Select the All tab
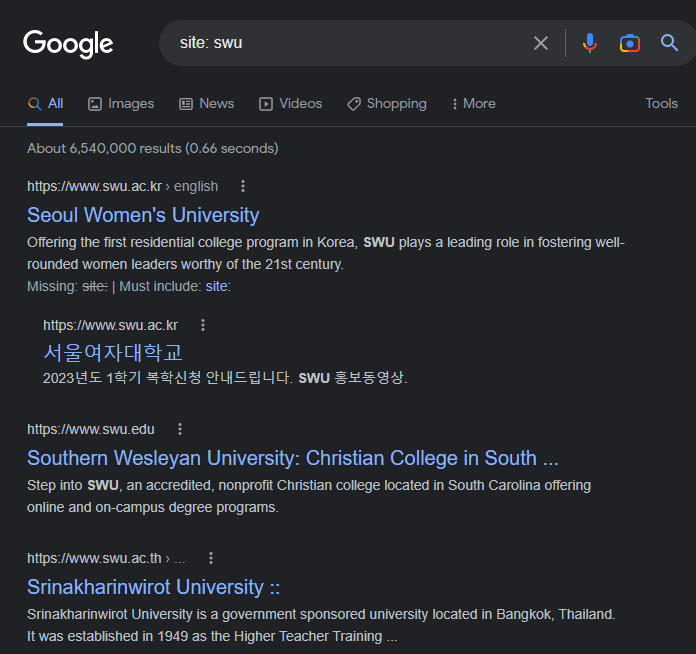 tap(45, 103)
